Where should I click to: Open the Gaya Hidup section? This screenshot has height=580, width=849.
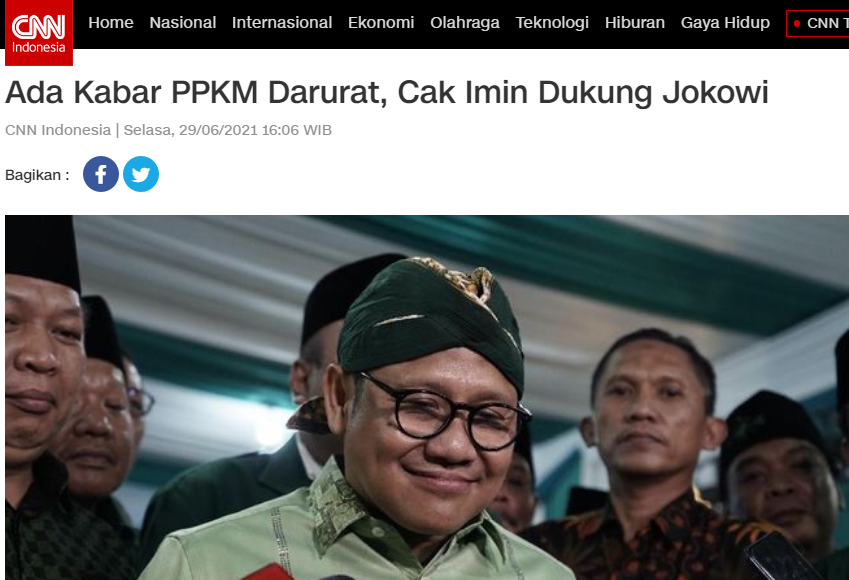click(x=725, y=23)
